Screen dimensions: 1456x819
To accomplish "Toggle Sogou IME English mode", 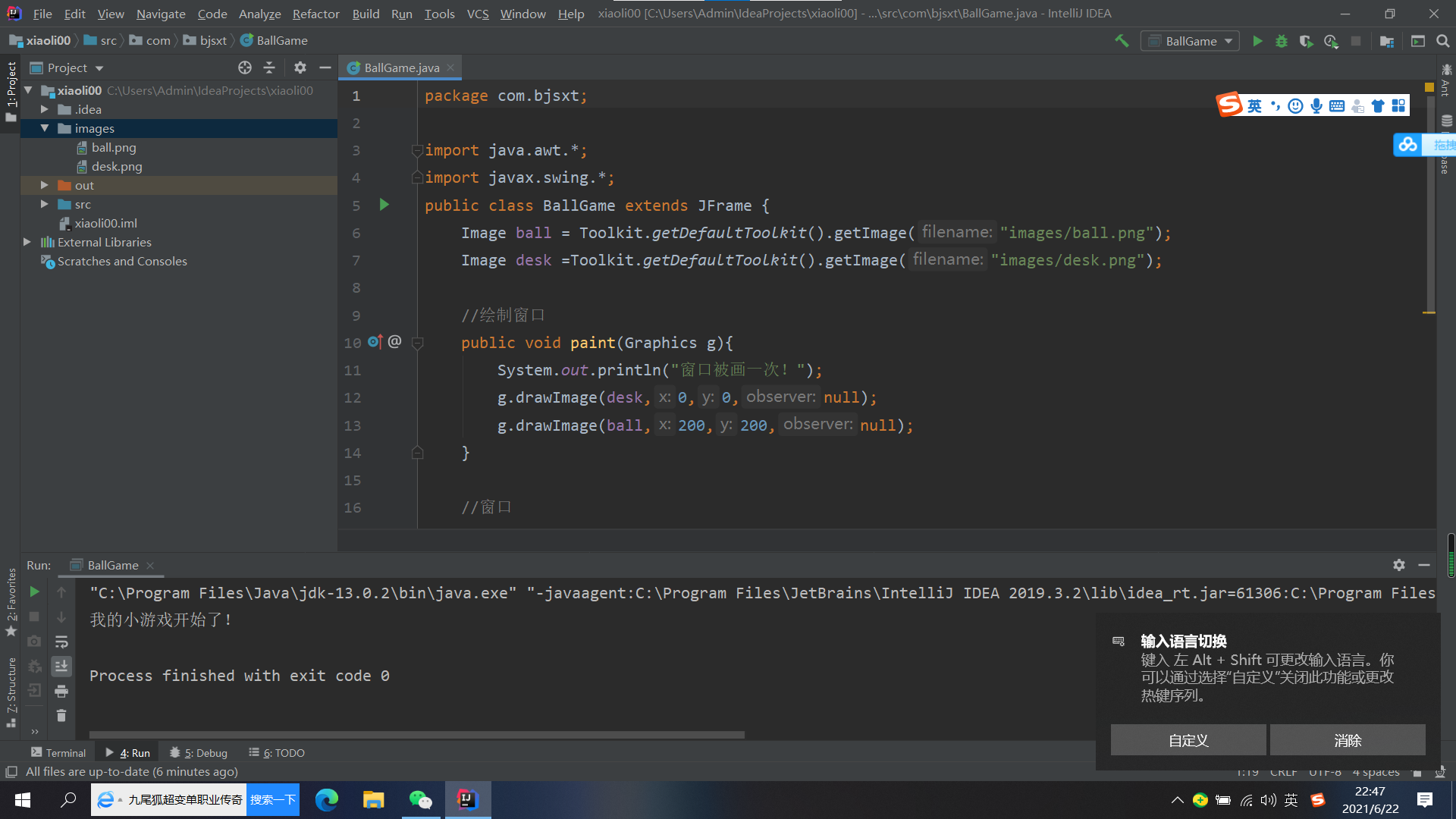I will point(1254,106).
